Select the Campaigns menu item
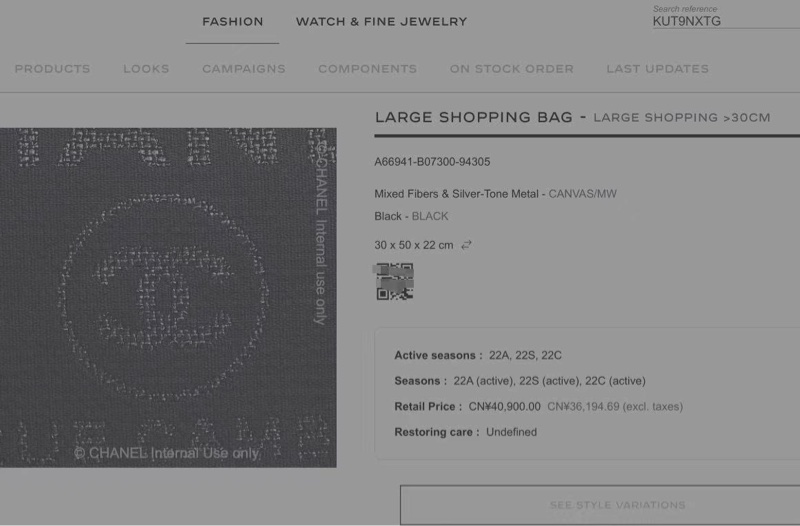The image size is (800, 526). pyautogui.click(x=244, y=69)
